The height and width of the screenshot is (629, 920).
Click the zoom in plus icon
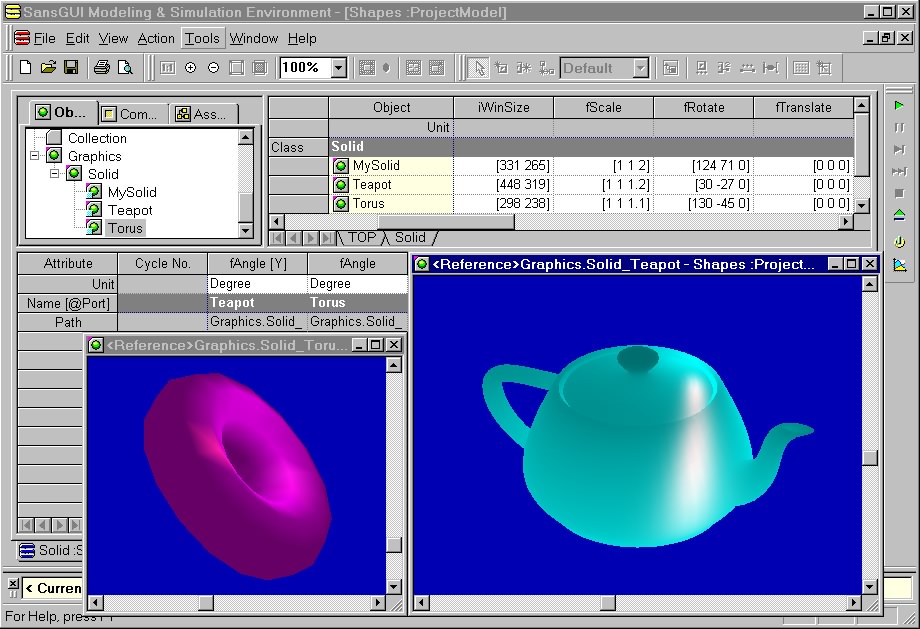(x=190, y=68)
